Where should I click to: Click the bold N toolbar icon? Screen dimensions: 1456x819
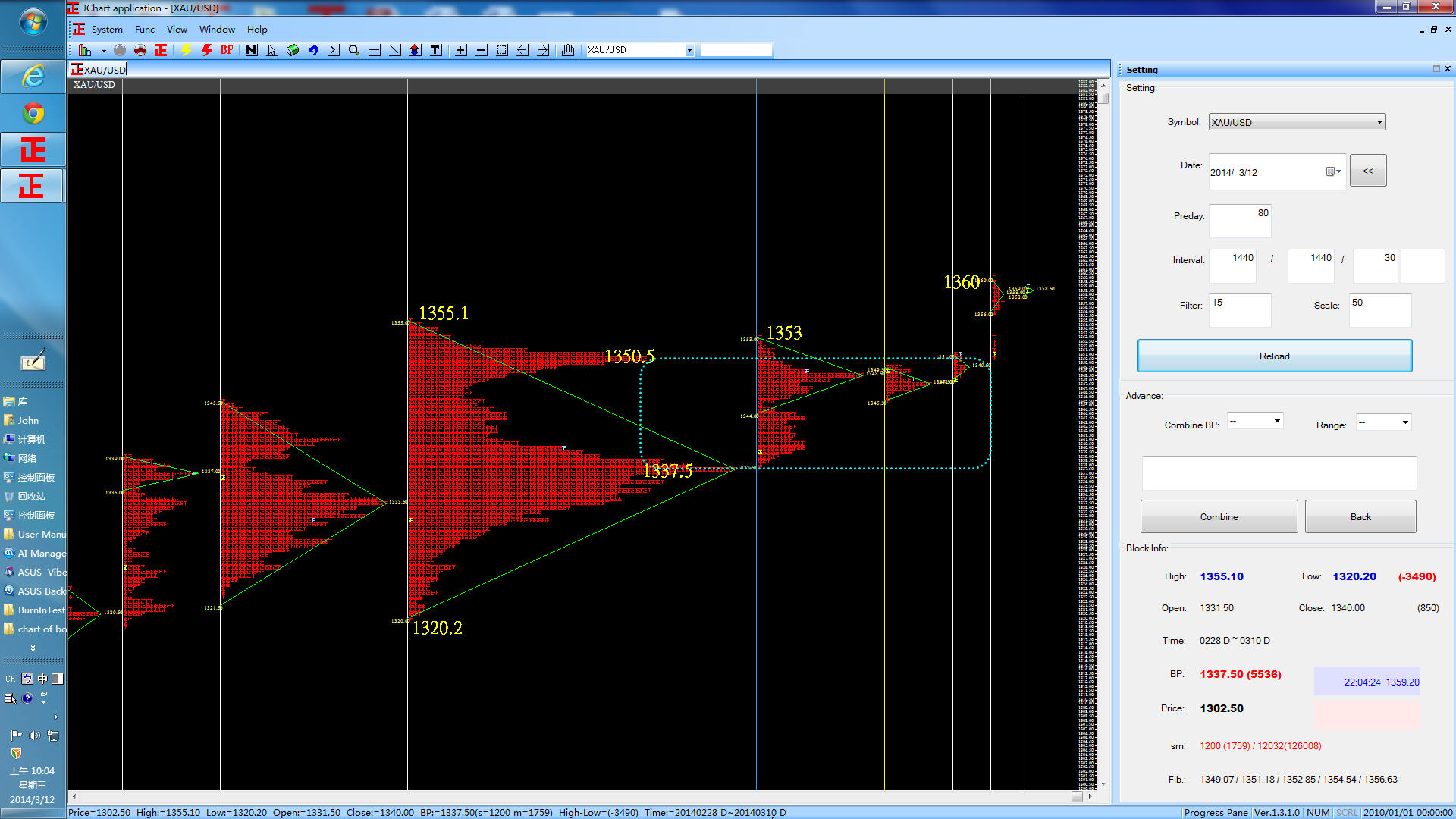252,50
